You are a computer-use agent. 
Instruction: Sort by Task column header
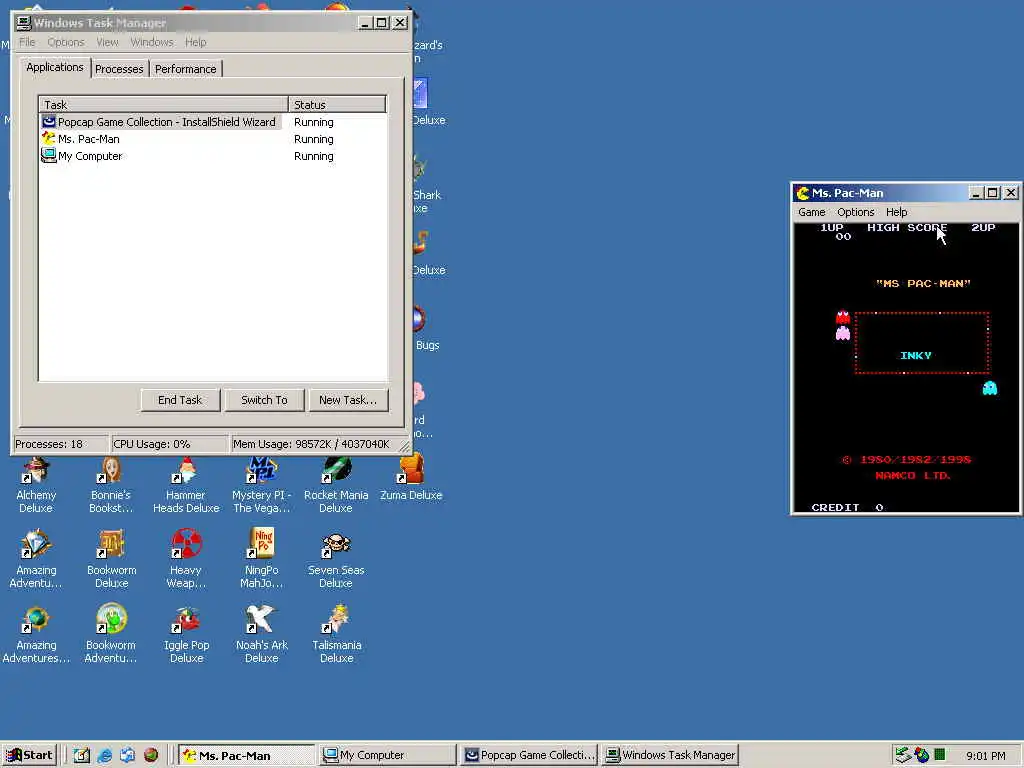click(164, 104)
